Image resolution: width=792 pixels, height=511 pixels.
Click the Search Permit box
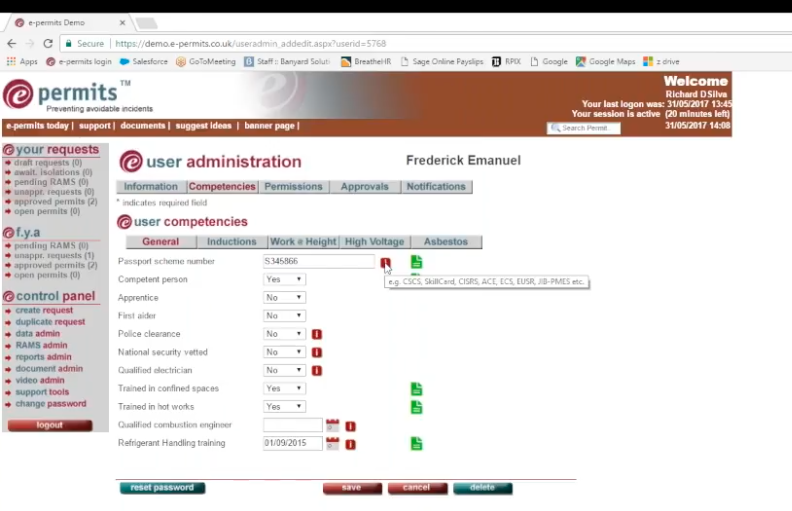pos(584,128)
